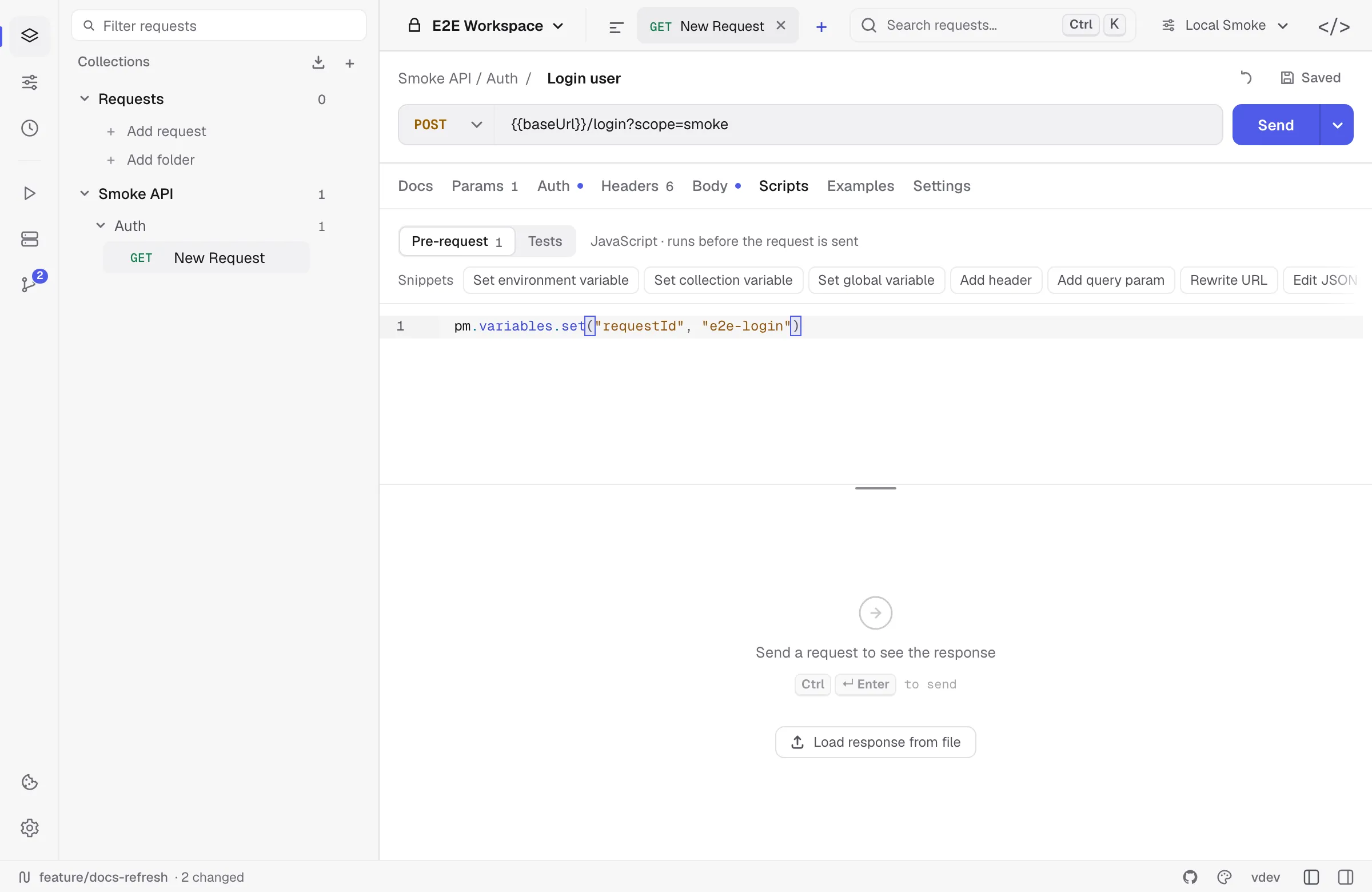Screen dimensions: 1372x892
Task: Open the Local Smoke environment dropdown
Action: point(1226,25)
